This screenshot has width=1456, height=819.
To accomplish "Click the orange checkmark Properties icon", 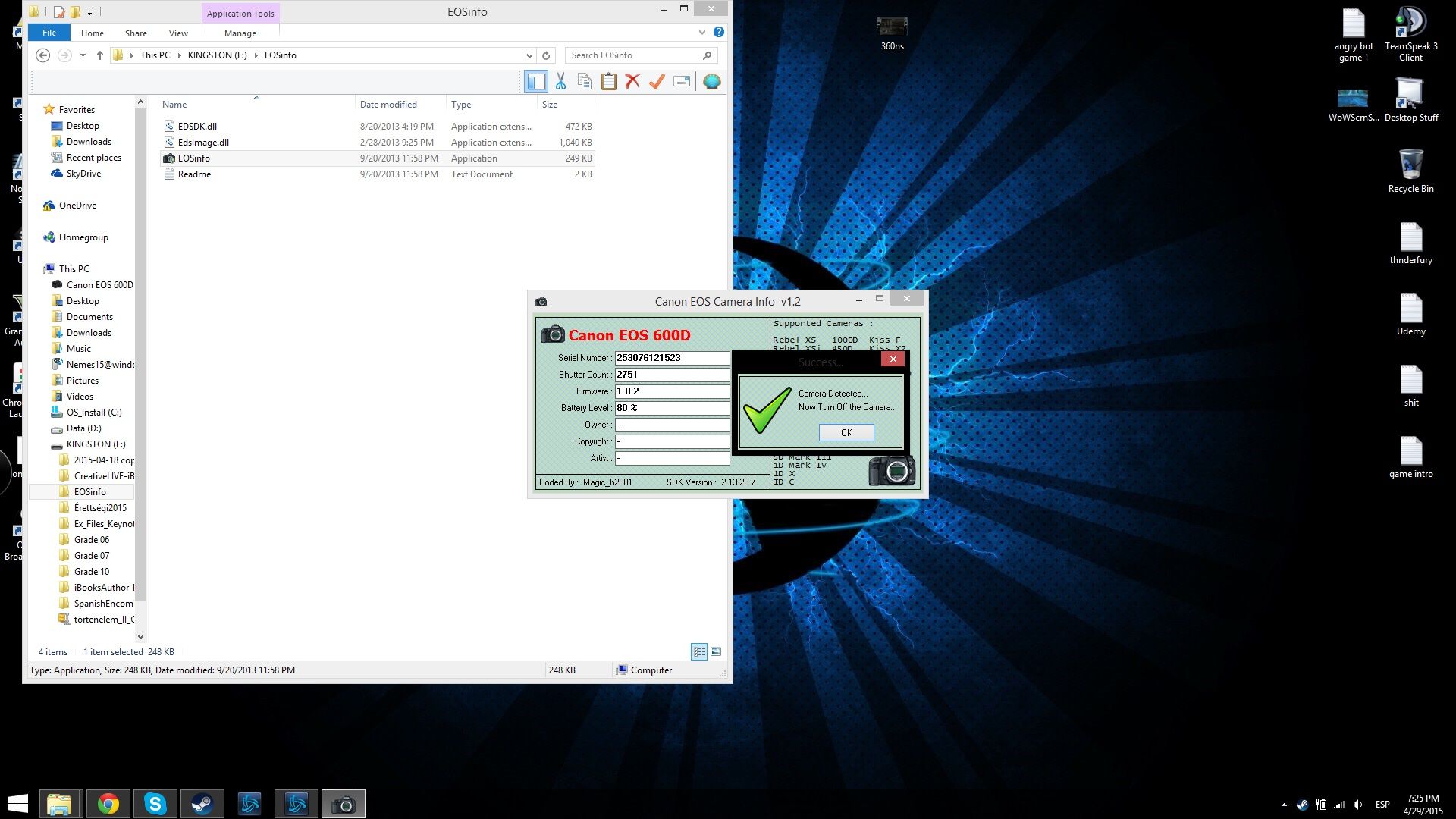I will (x=657, y=81).
